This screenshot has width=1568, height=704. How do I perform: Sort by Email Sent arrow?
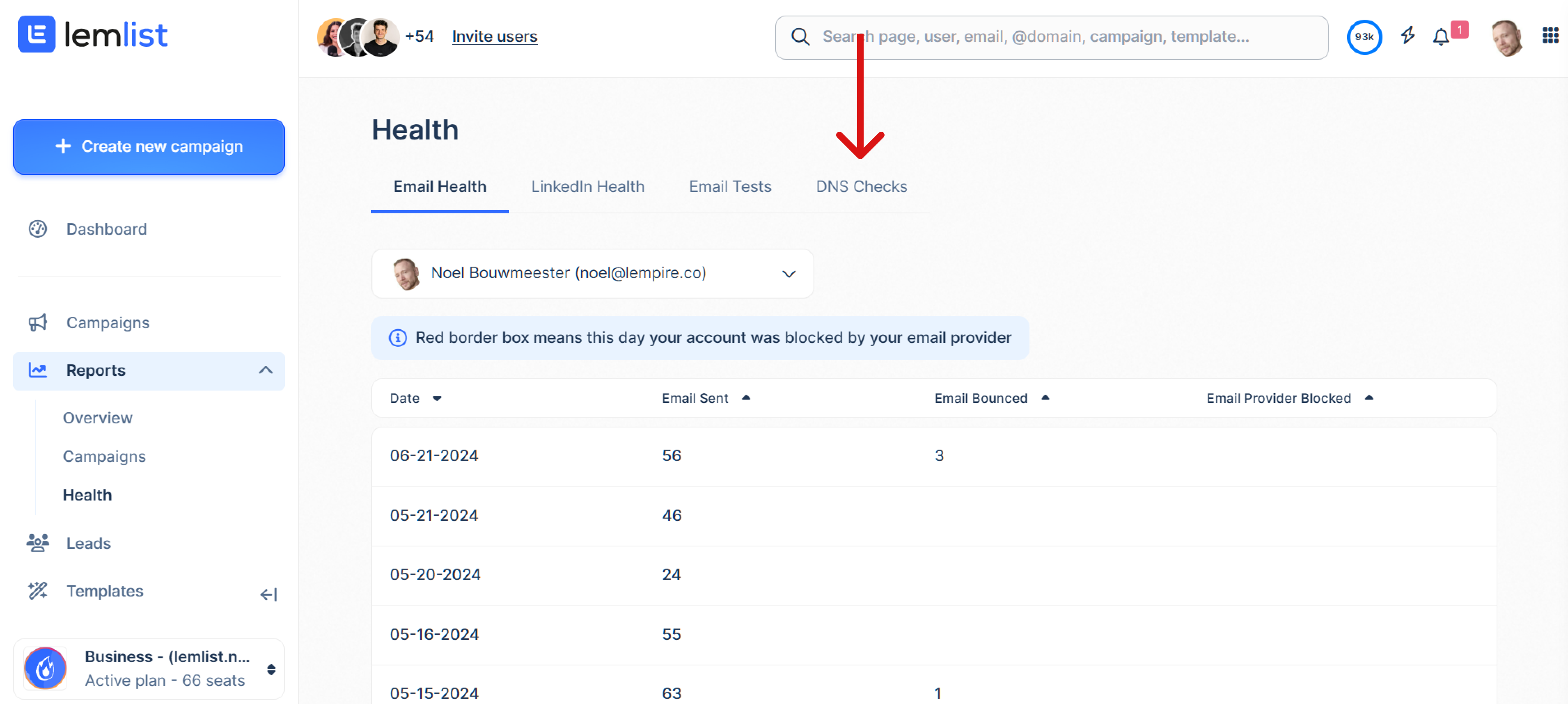point(746,397)
